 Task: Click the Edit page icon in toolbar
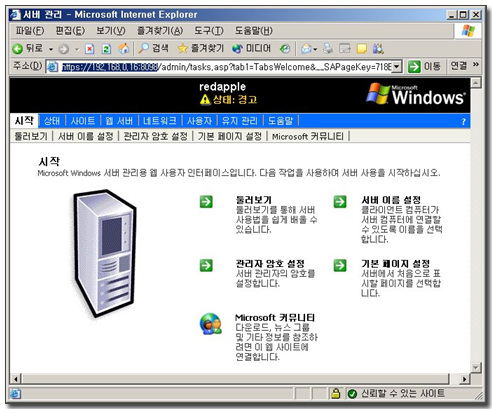345,49
